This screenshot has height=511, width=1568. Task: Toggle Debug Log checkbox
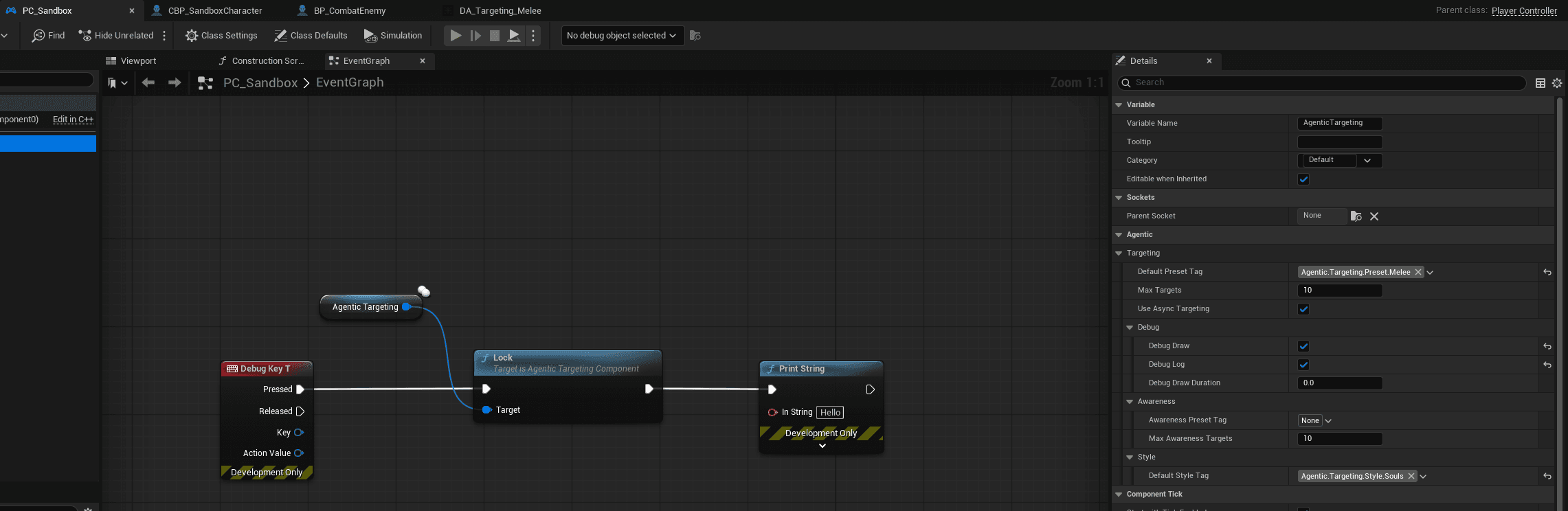point(1303,365)
